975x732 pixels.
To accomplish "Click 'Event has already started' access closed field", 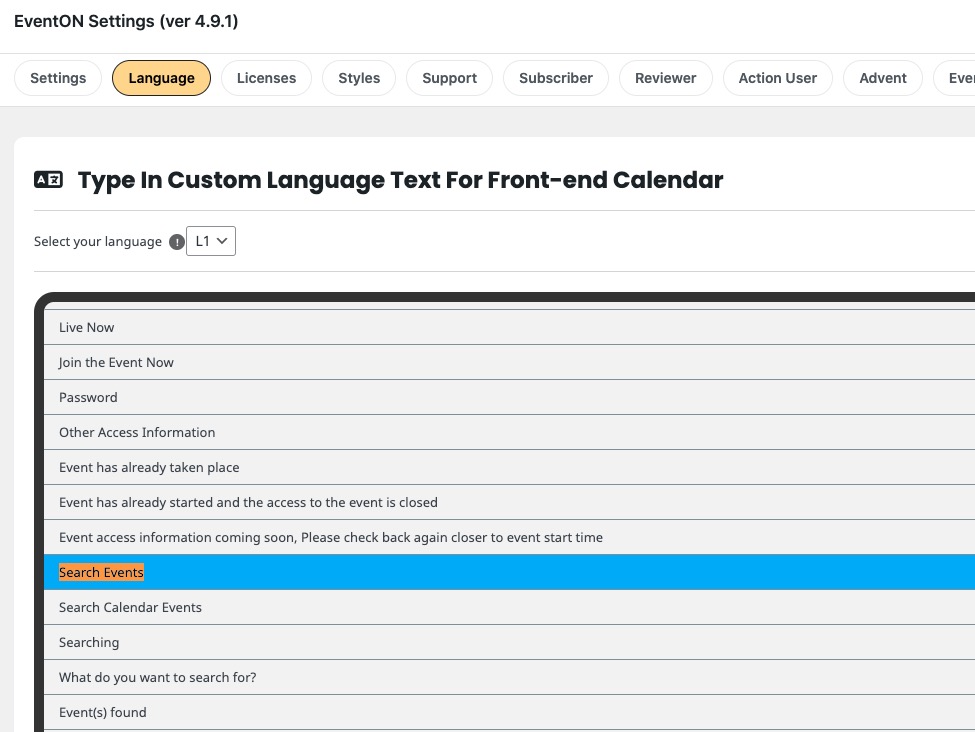I will click(509, 503).
